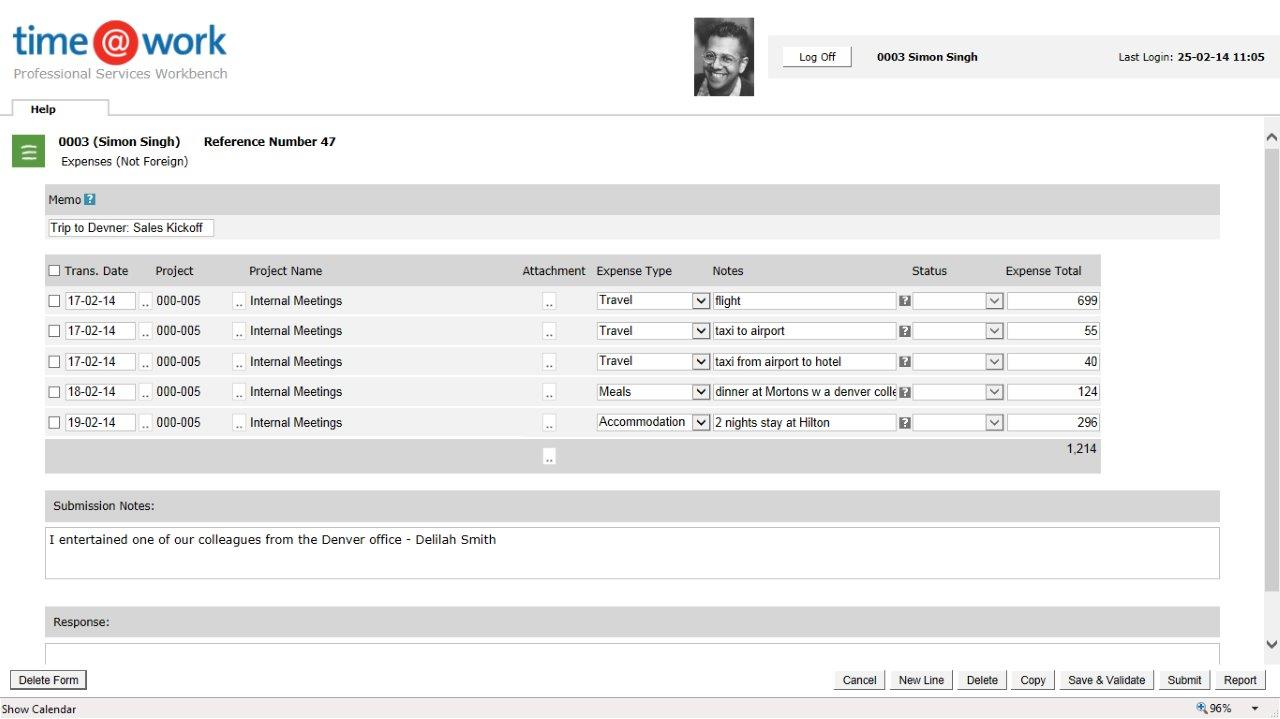This screenshot has width=1280, height=719.
Task: Open the green menu icon beside 0003 (Simon Singh)
Action: [x=28, y=151]
